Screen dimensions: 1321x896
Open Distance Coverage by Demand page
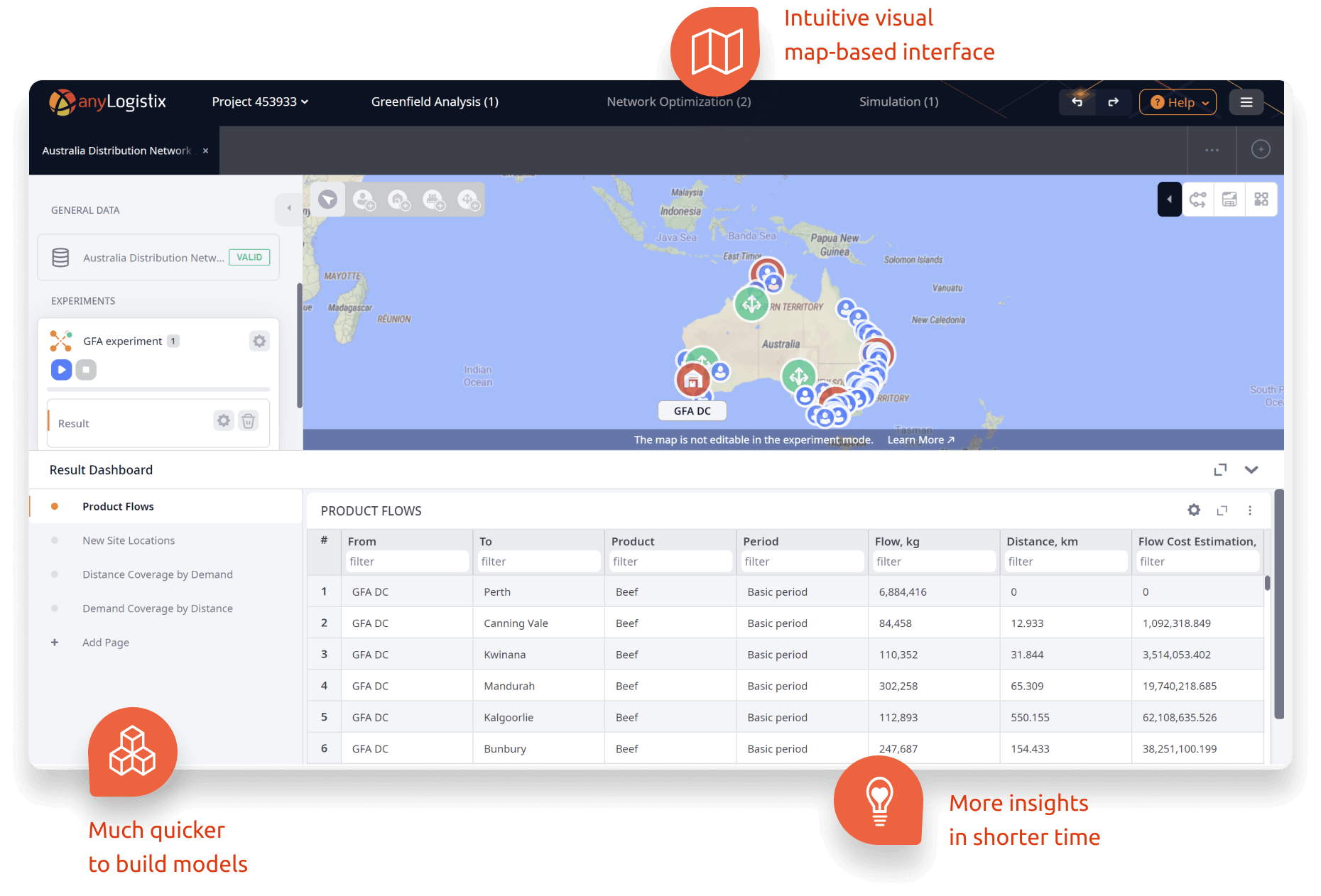click(158, 574)
